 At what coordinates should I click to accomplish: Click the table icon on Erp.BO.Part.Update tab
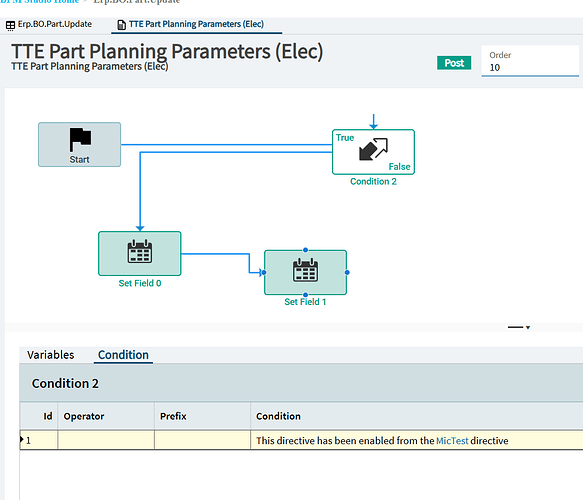pos(10,25)
